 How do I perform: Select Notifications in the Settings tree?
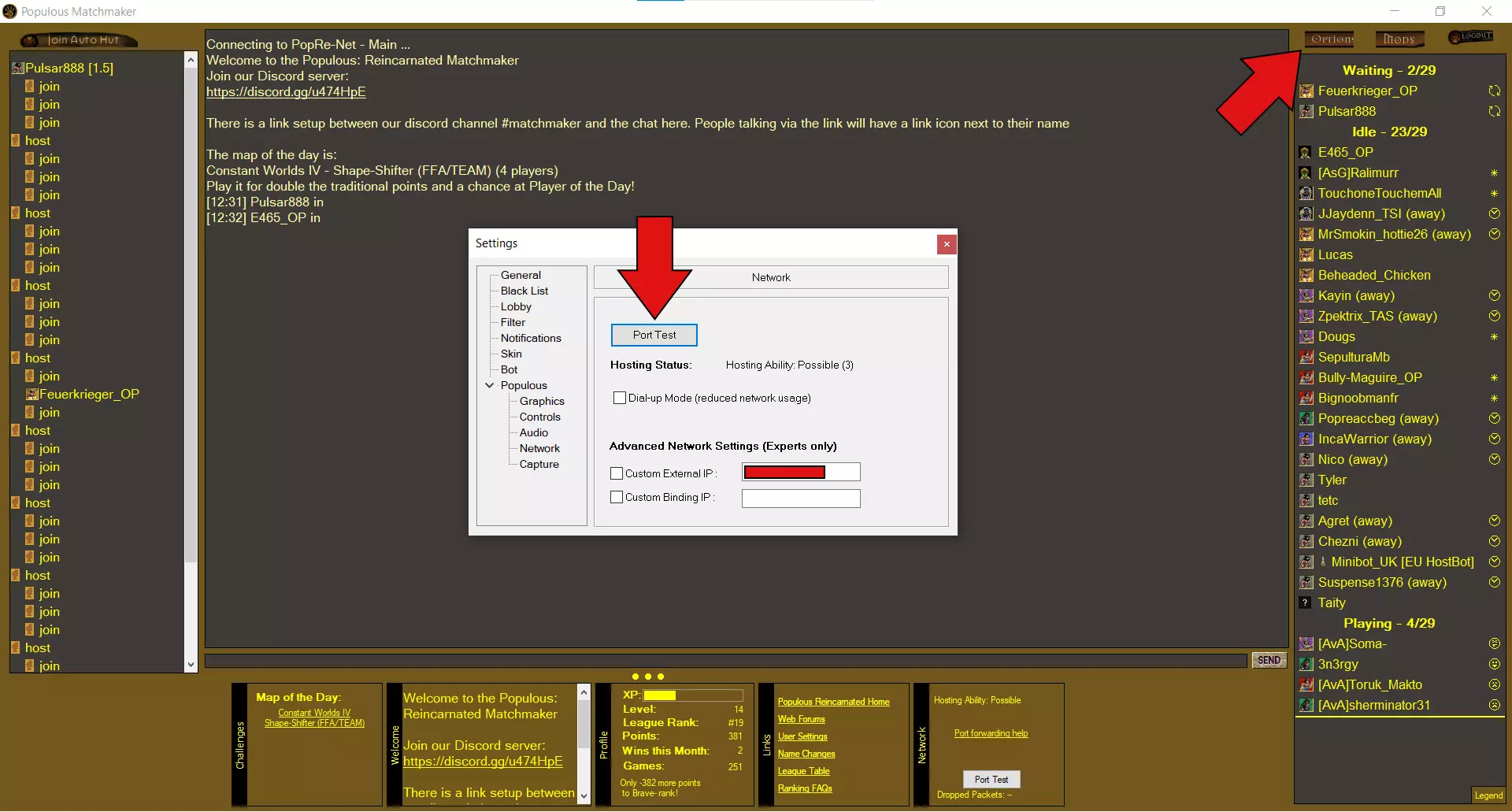point(531,339)
